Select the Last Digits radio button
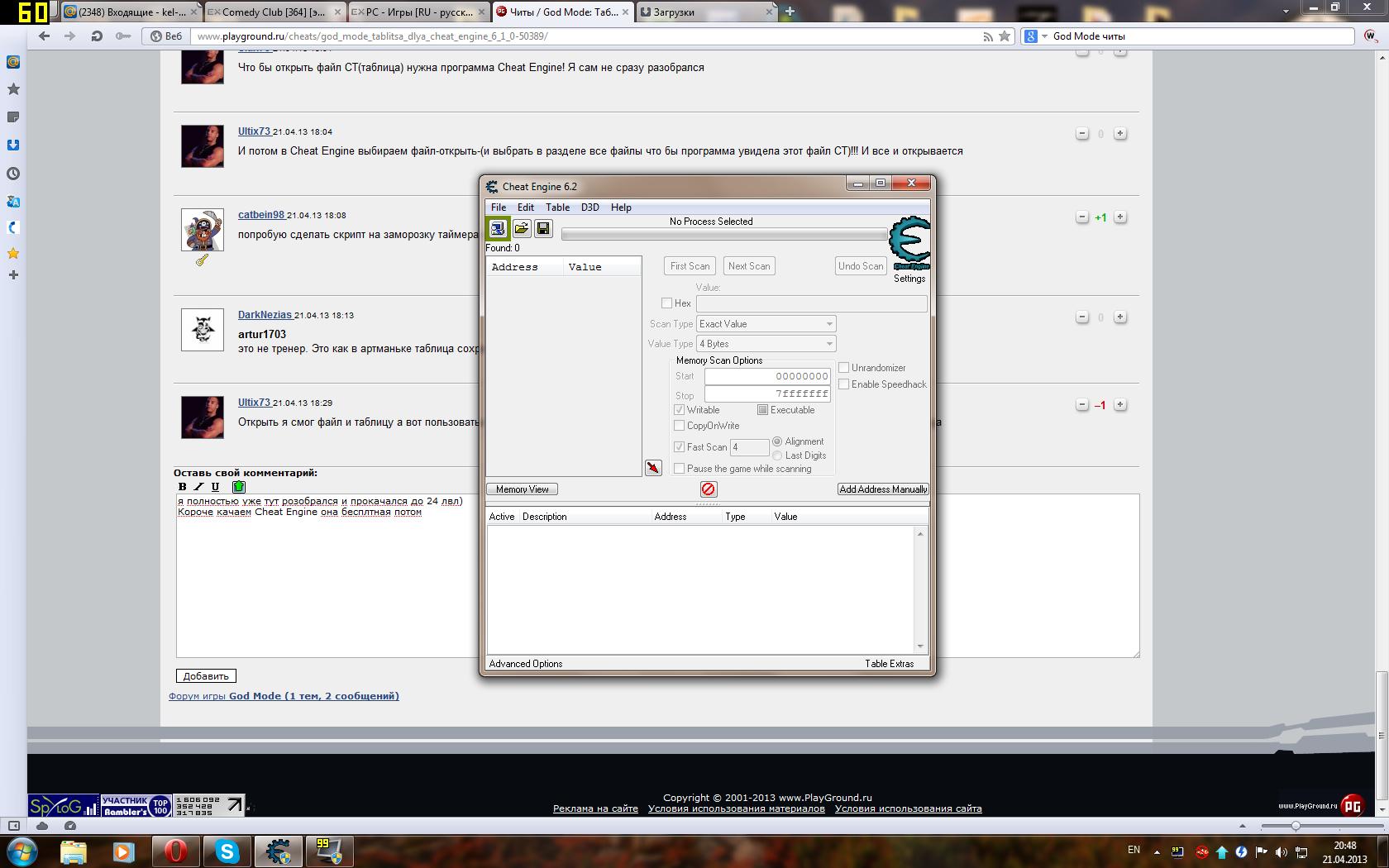The width and height of the screenshot is (1389, 868). (x=777, y=455)
